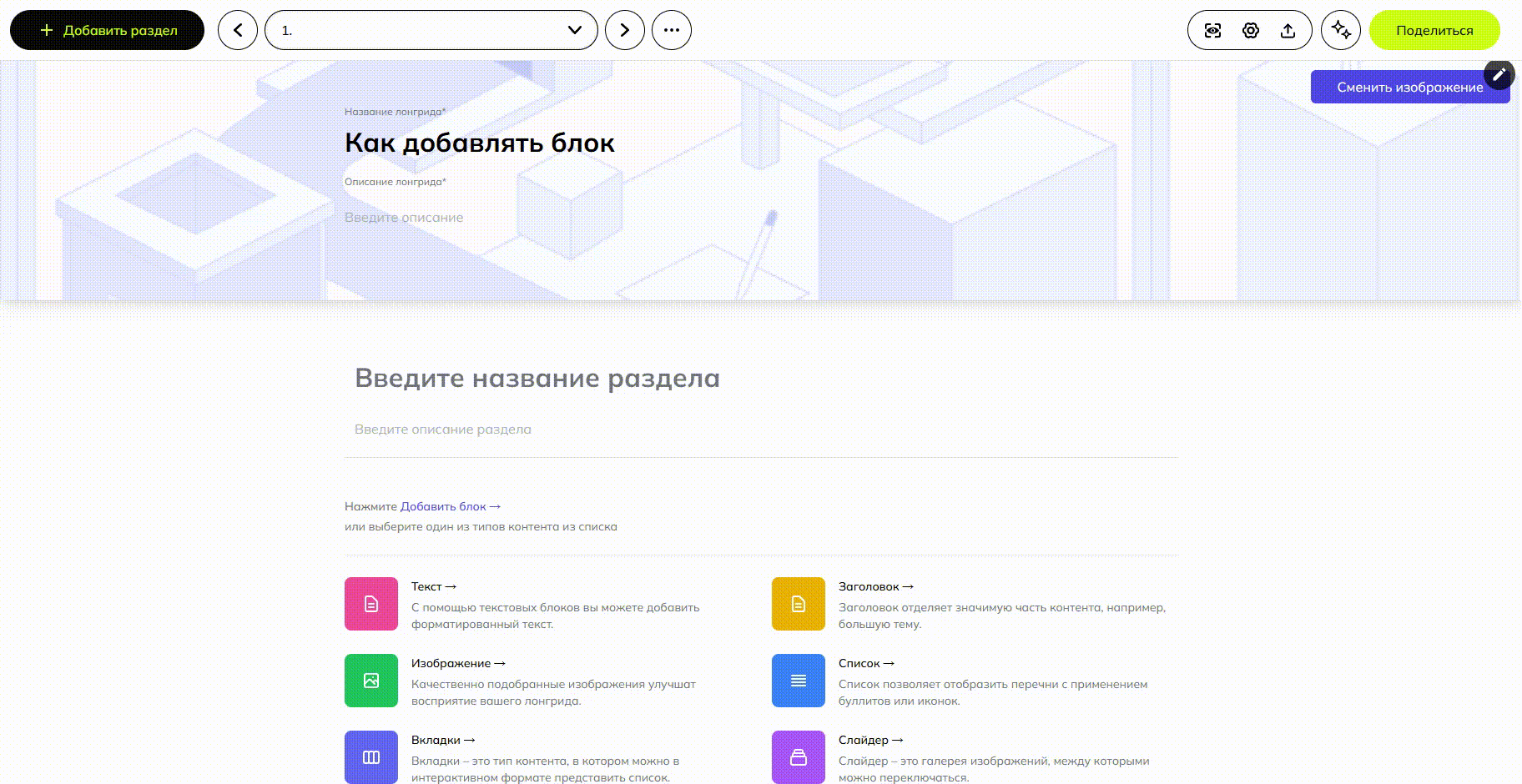Click the Изображение → link
Viewport: 1522px width, 784px height.
point(458,663)
